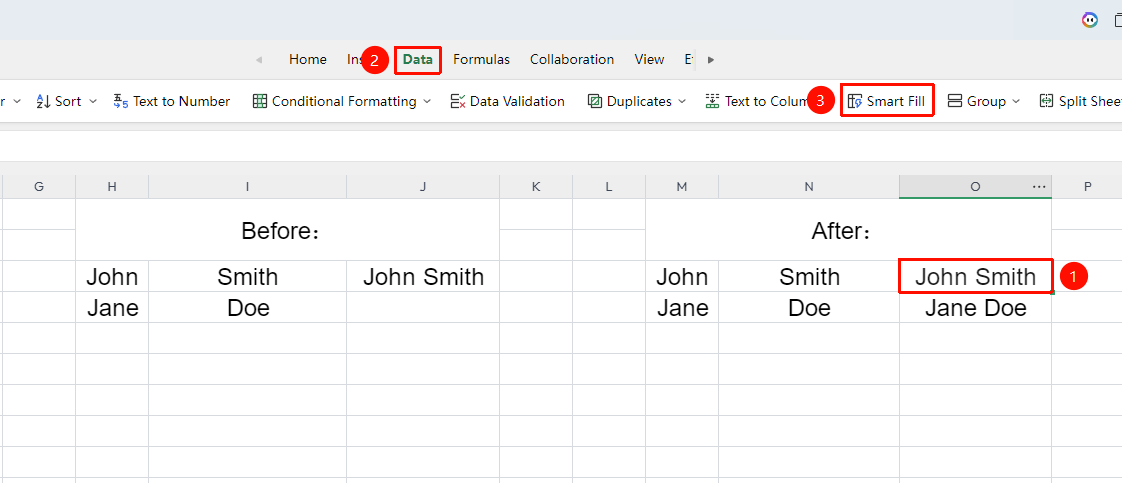Click Text to Columns

pyautogui.click(x=757, y=102)
